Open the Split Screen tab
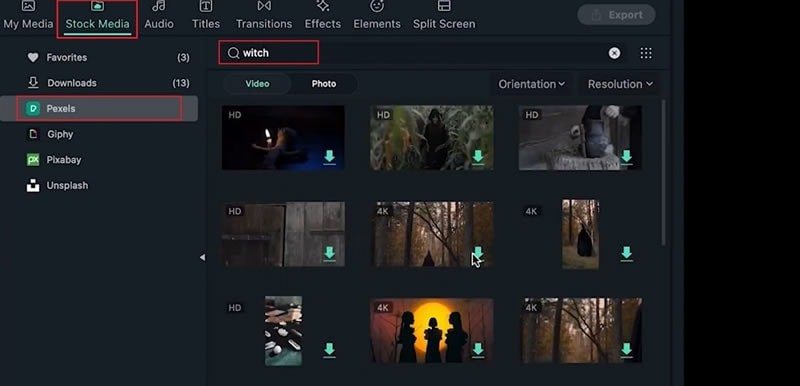The height and width of the screenshot is (386, 800). 444,15
